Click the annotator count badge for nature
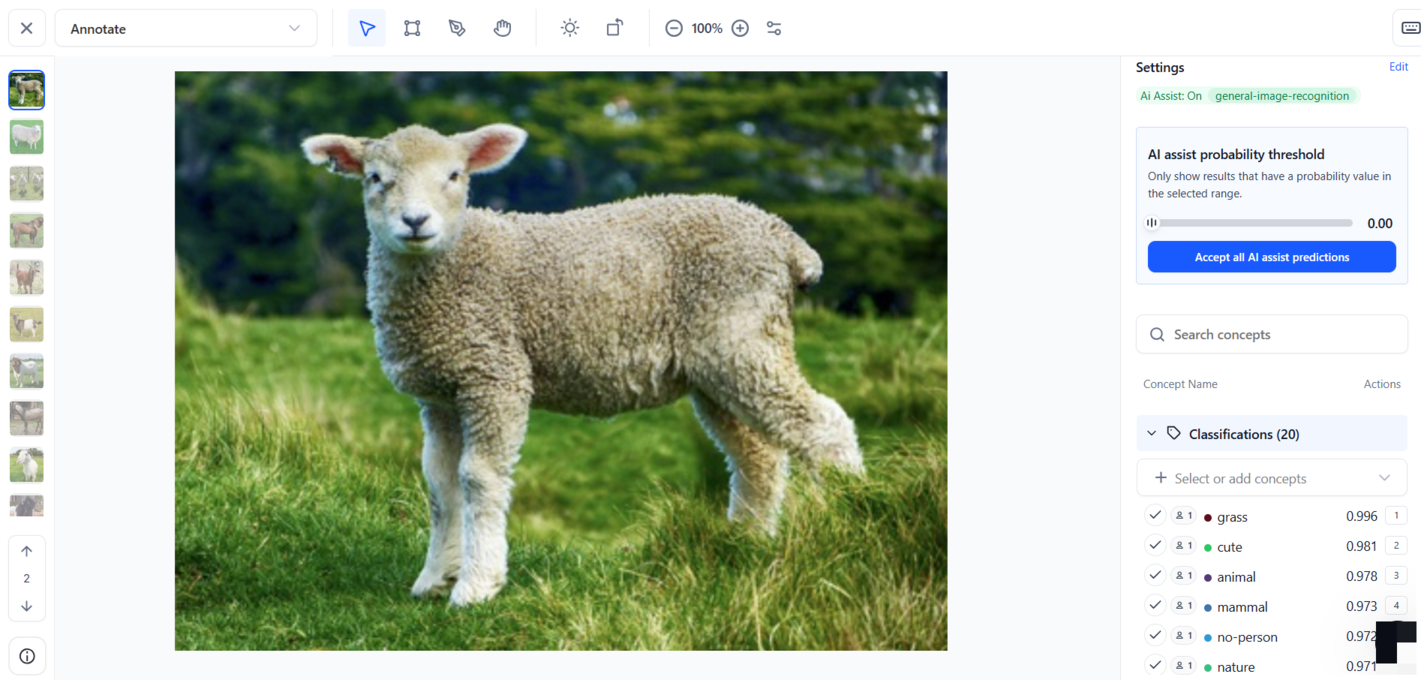The height and width of the screenshot is (680, 1421). click(1183, 666)
